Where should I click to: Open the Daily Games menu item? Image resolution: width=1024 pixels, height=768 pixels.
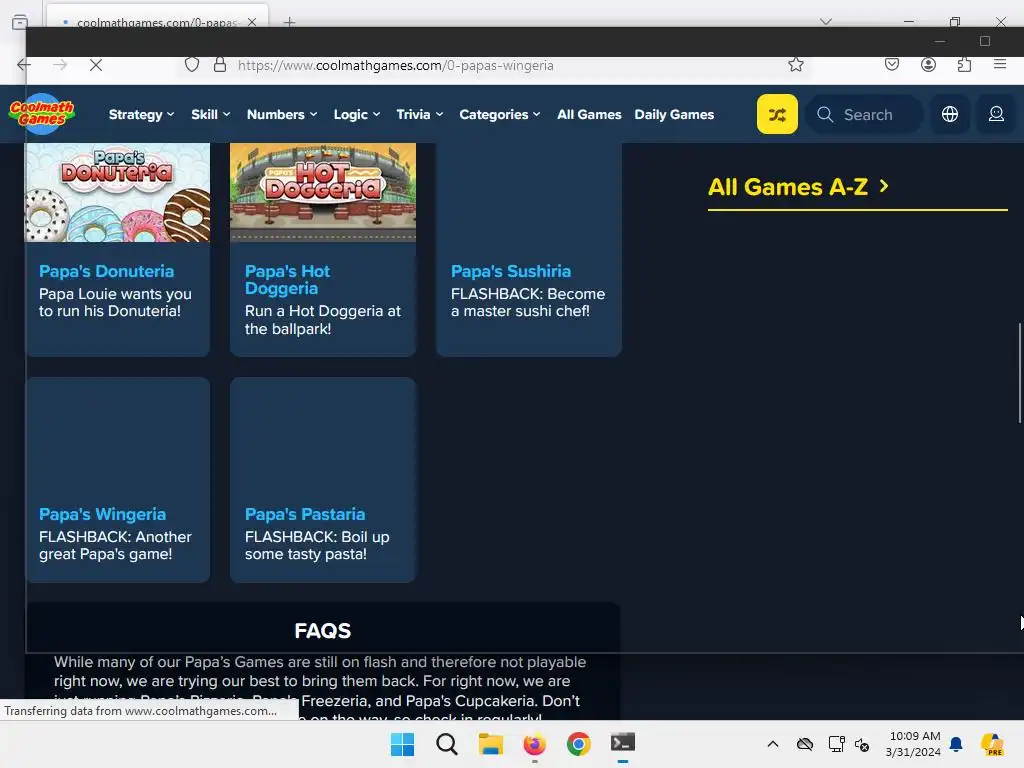coord(674,114)
